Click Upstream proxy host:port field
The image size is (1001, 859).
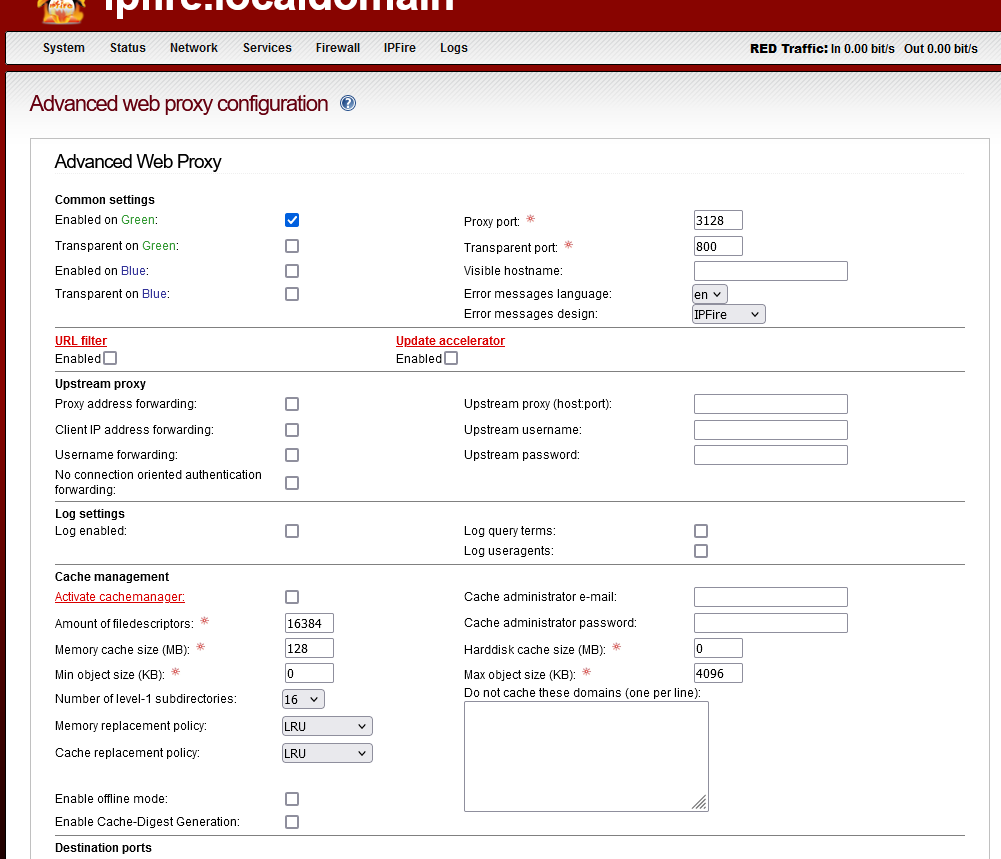point(771,404)
